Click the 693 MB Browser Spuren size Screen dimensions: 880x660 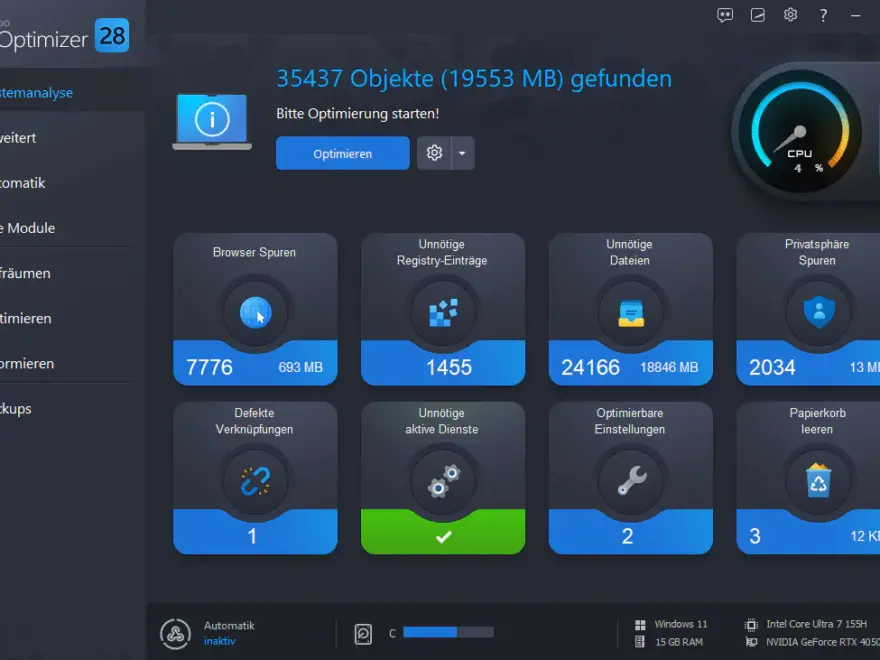coord(301,368)
